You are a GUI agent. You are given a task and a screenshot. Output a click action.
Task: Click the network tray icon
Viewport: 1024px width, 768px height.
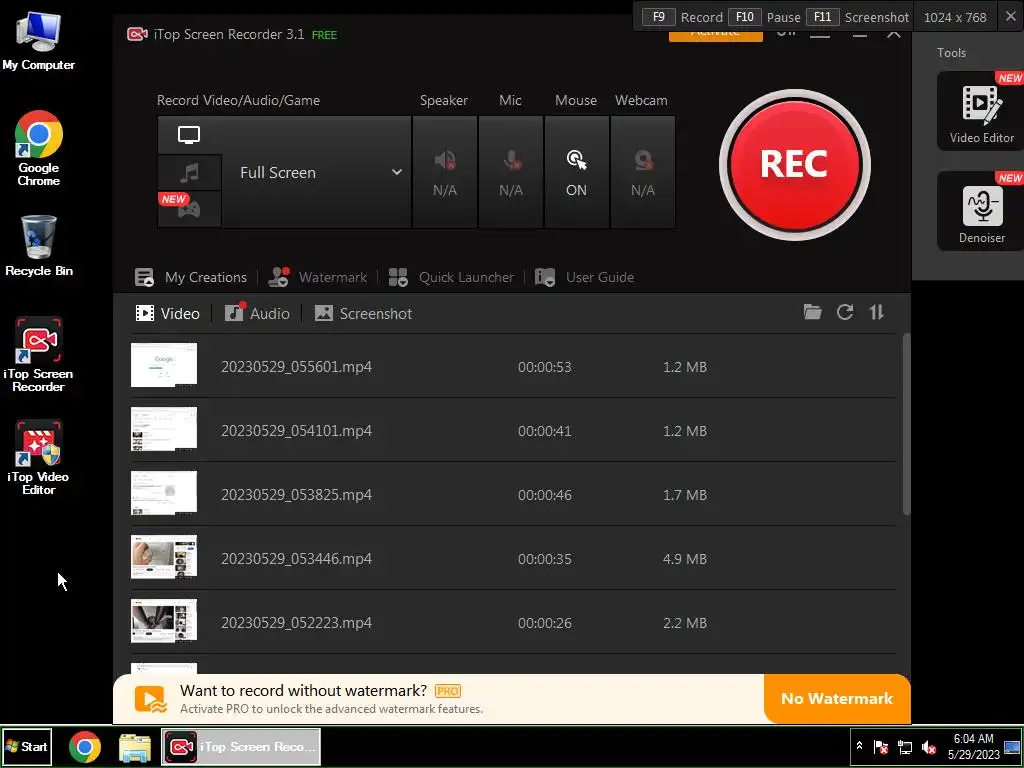pos(904,747)
